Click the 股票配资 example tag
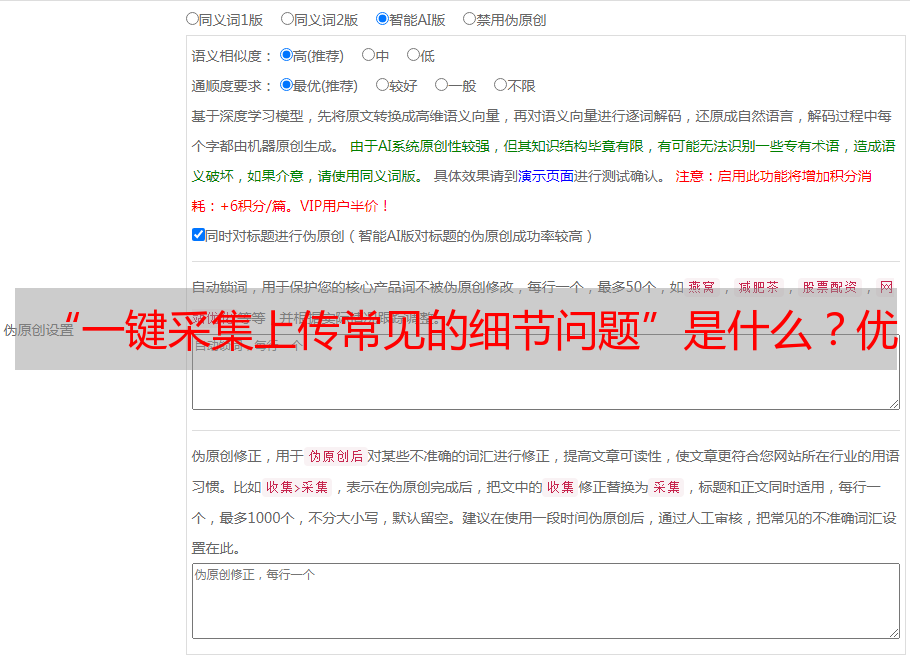This screenshot has width=911, height=658. tap(830, 287)
